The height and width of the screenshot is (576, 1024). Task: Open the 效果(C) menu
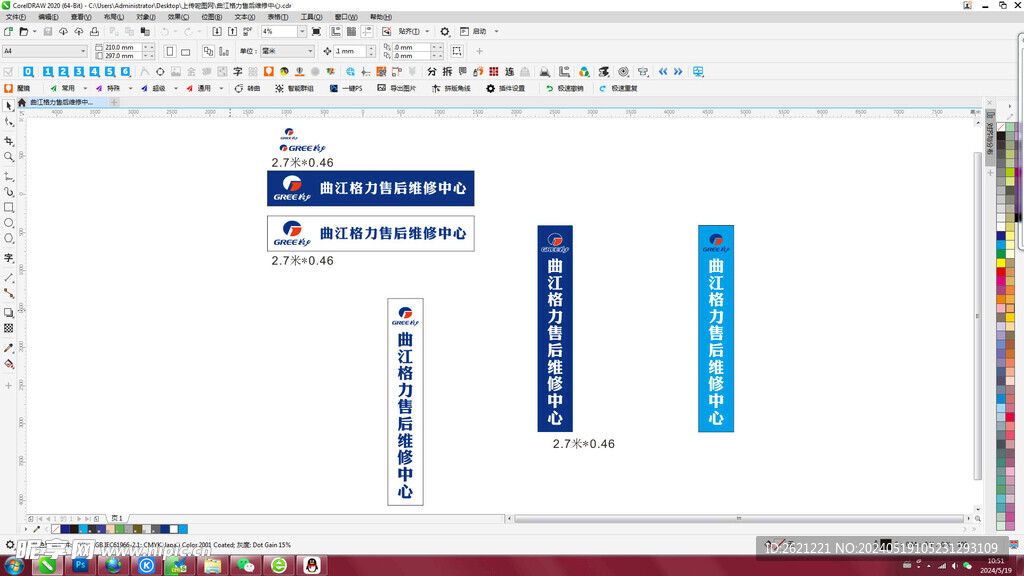tap(178, 17)
